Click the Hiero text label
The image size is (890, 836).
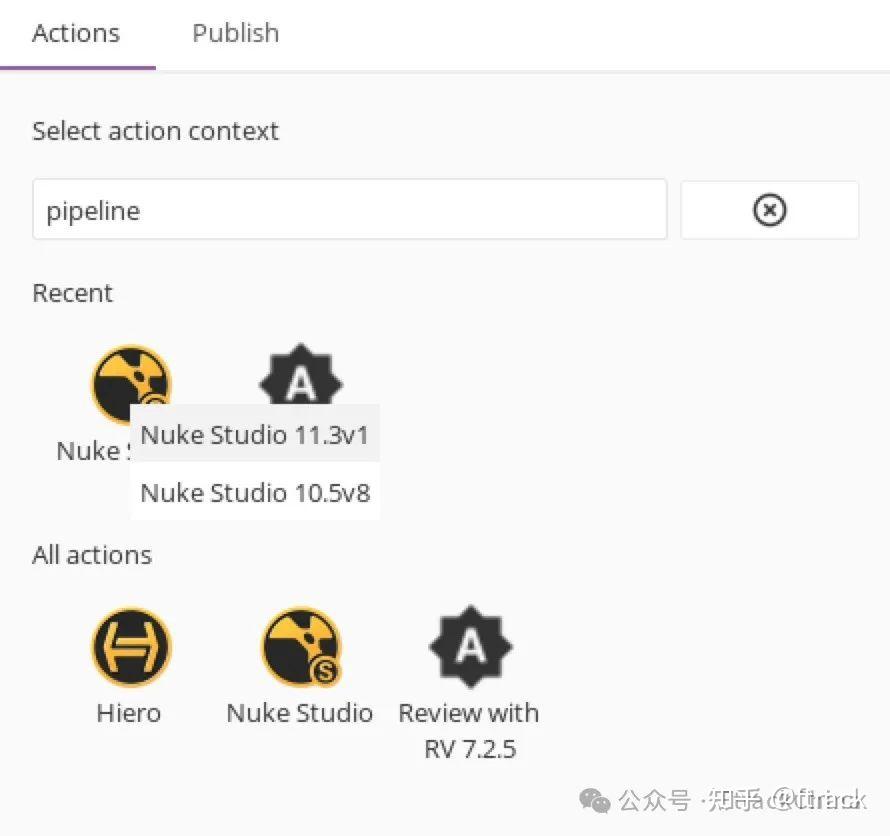click(x=129, y=713)
